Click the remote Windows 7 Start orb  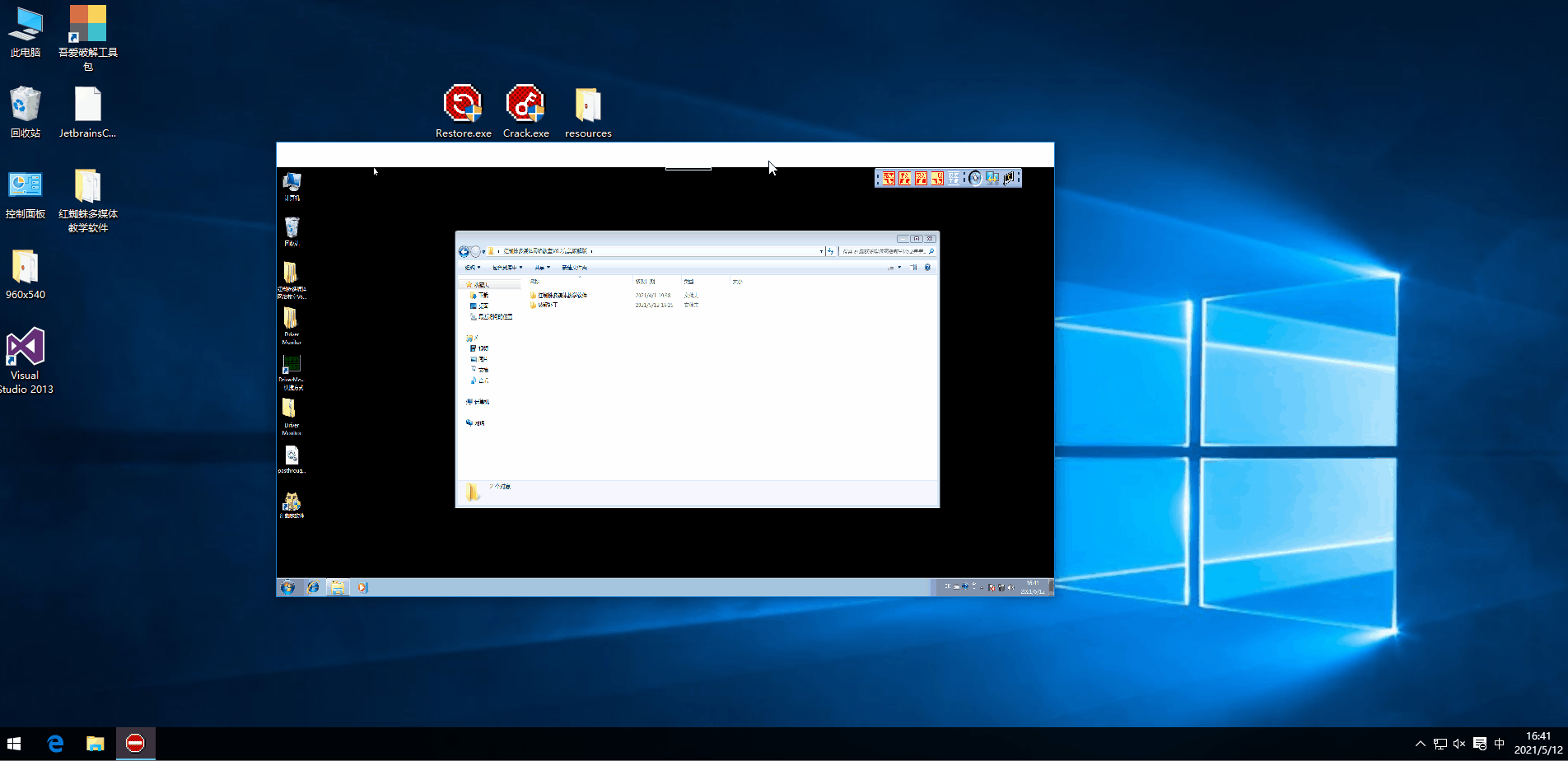(x=287, y=587)
